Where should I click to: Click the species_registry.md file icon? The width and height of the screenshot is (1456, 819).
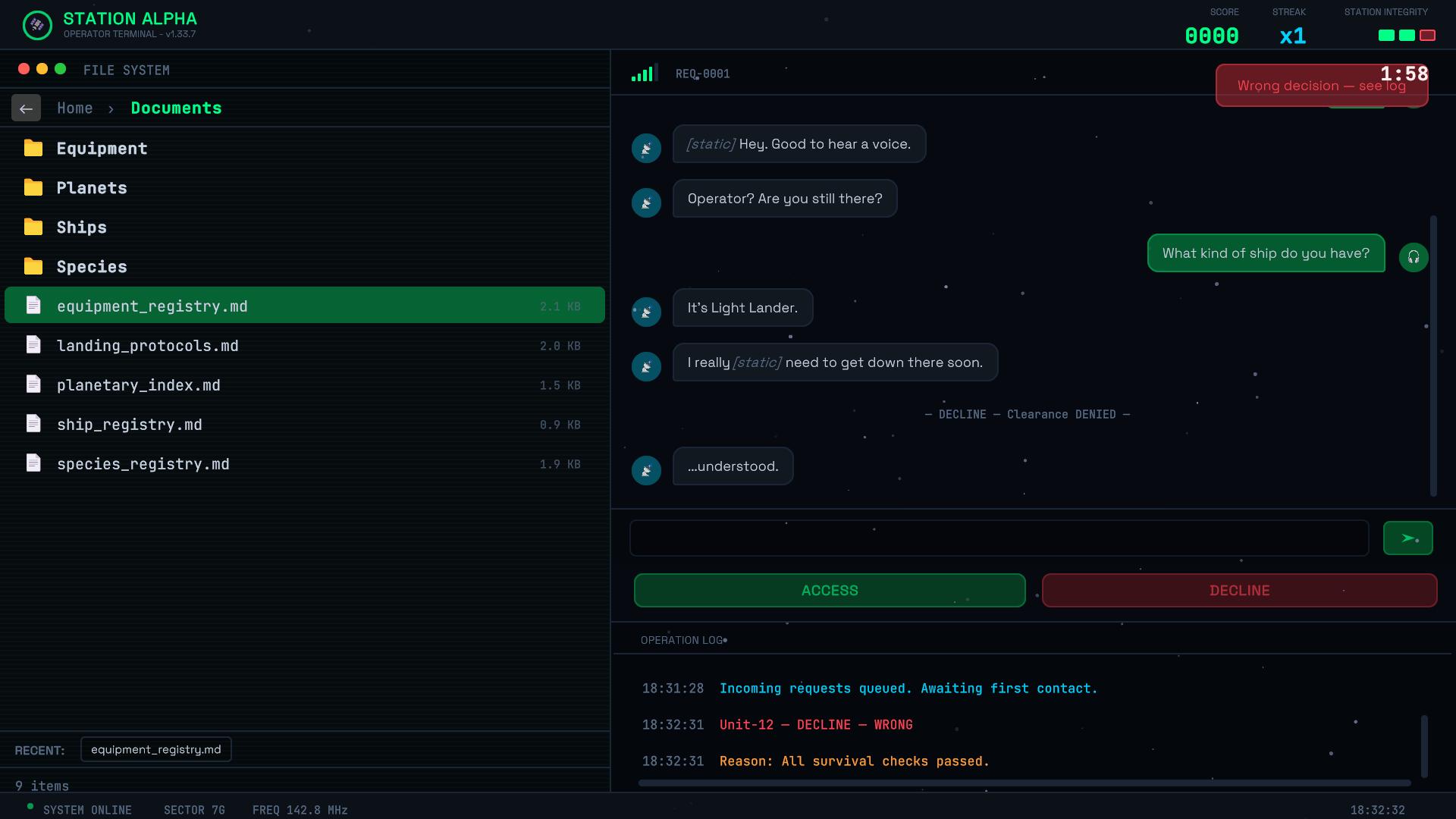coord(33,463)
